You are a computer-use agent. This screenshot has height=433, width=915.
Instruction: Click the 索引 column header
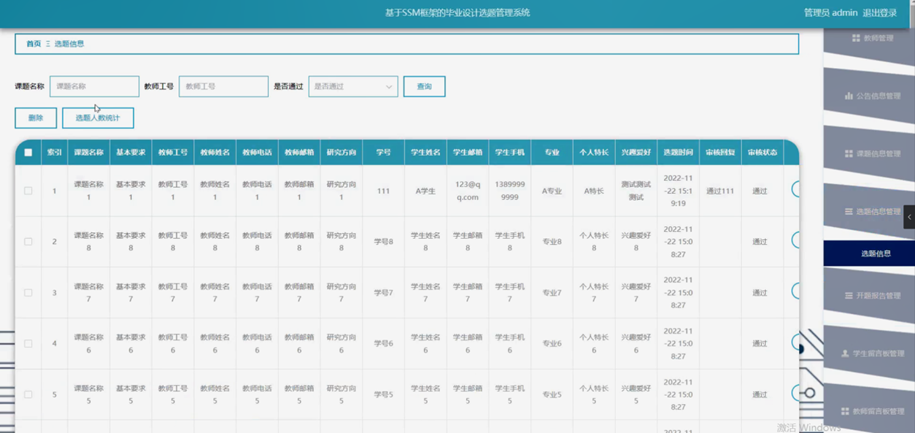coord(55,152)
